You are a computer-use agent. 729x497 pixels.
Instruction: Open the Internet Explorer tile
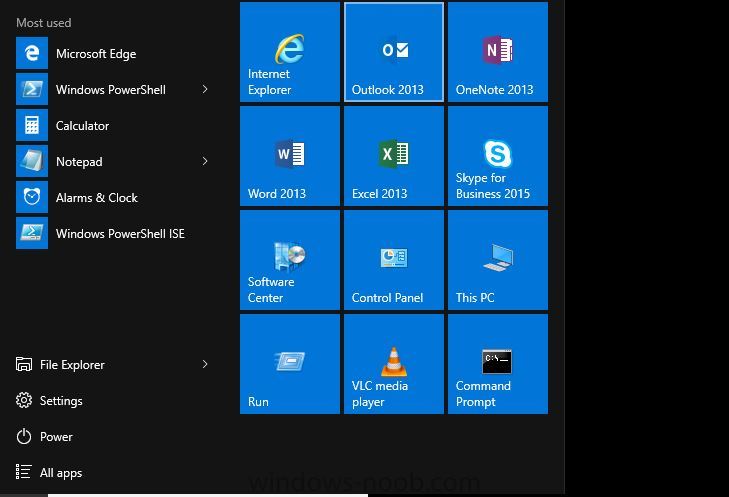click(290, 52)
